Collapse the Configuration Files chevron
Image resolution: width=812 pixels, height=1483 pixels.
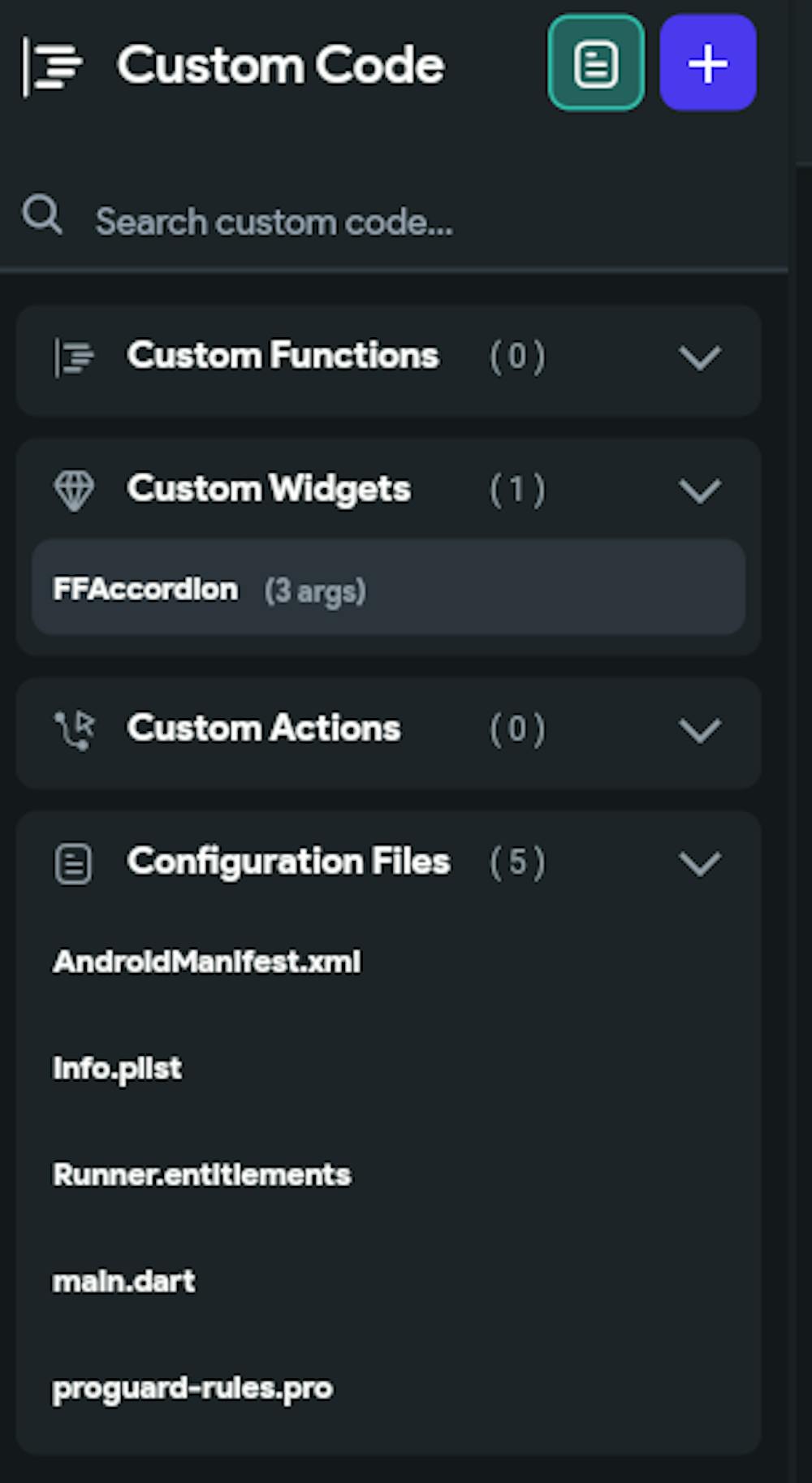tap(700, 863)
